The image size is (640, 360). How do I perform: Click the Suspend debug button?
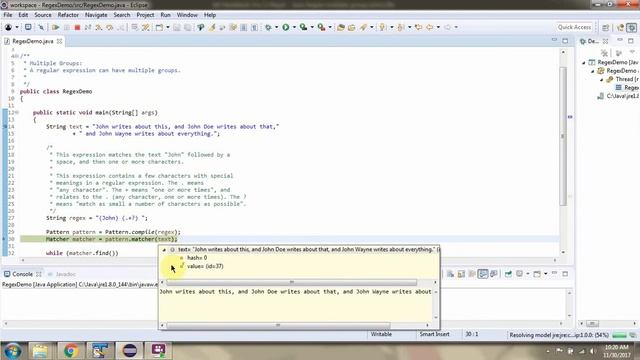coord(67,27)
